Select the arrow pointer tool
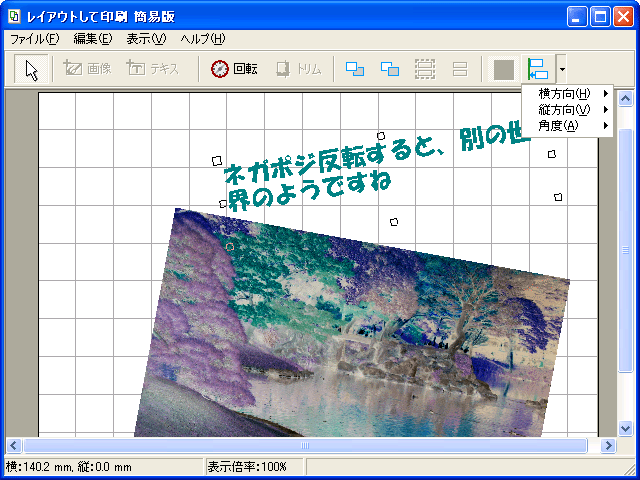 point(31,69)
